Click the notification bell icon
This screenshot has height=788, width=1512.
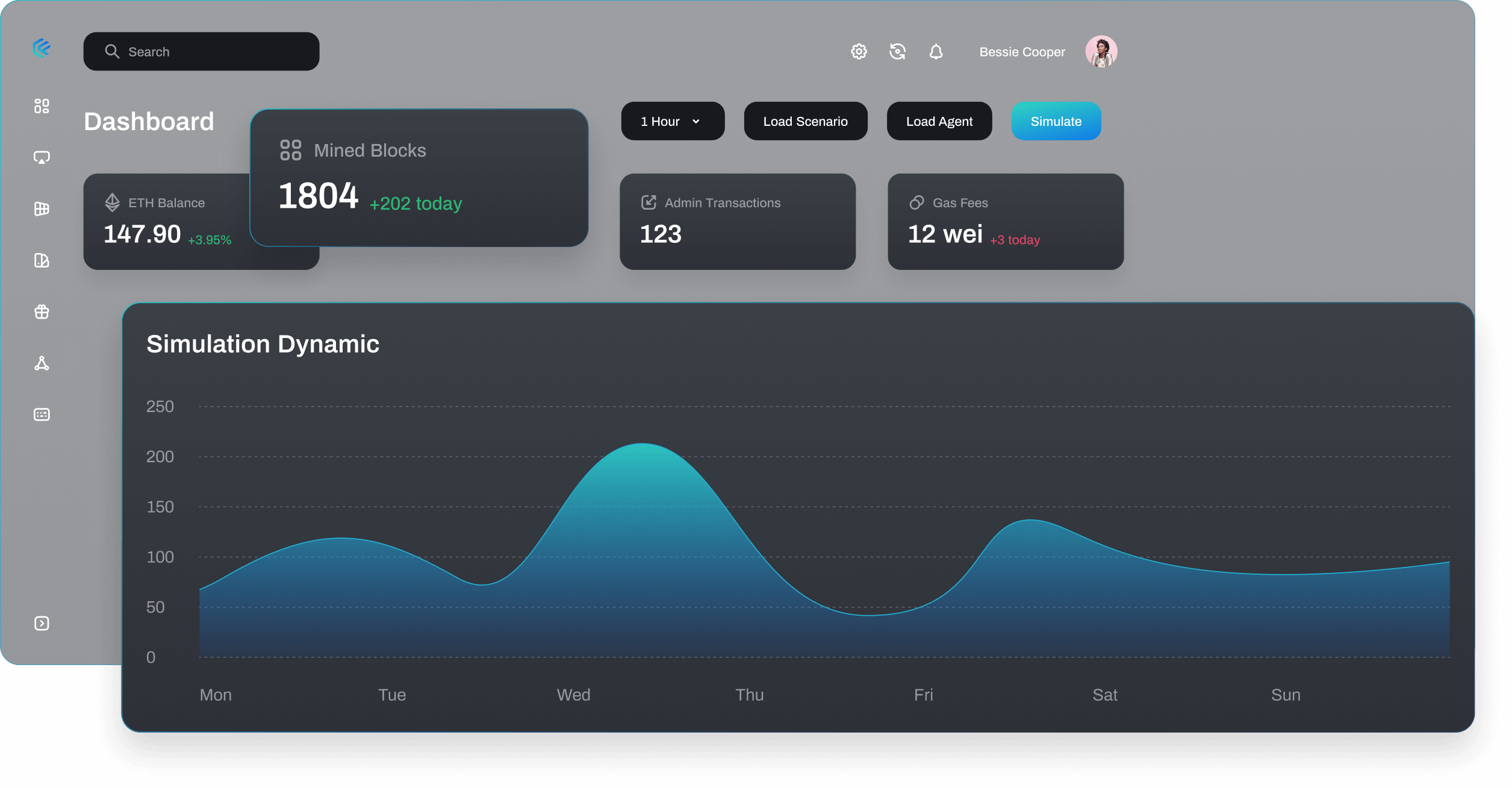point(935,50)
